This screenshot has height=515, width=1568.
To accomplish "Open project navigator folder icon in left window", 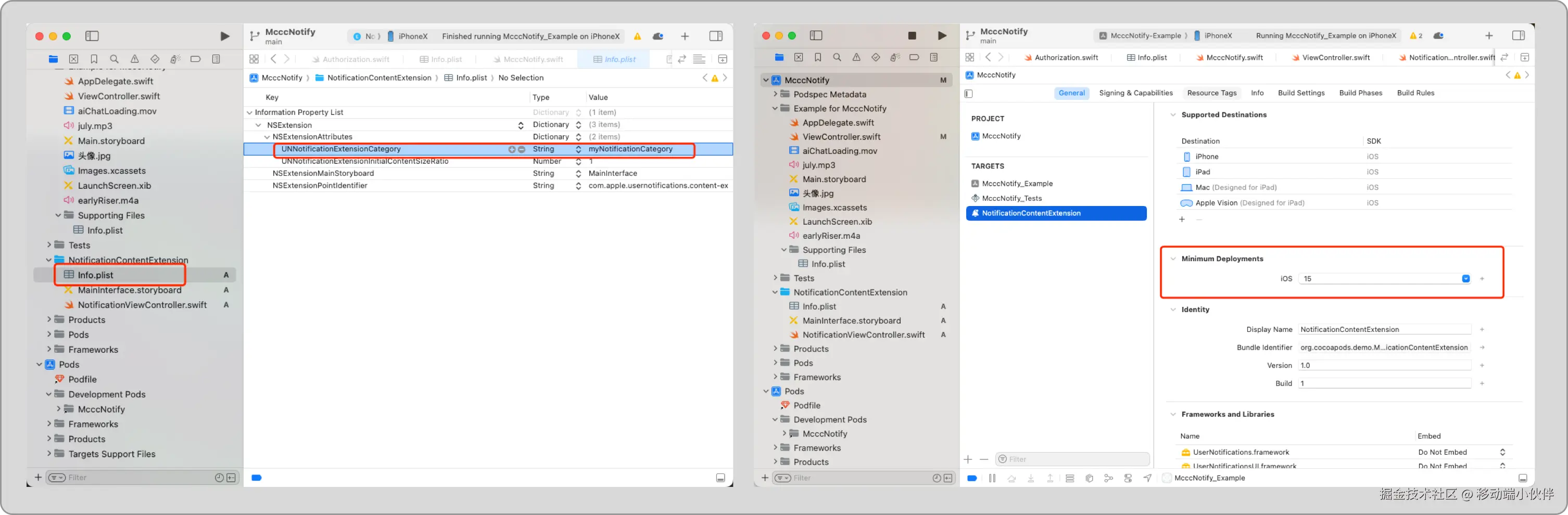I will tap(54, 59).
